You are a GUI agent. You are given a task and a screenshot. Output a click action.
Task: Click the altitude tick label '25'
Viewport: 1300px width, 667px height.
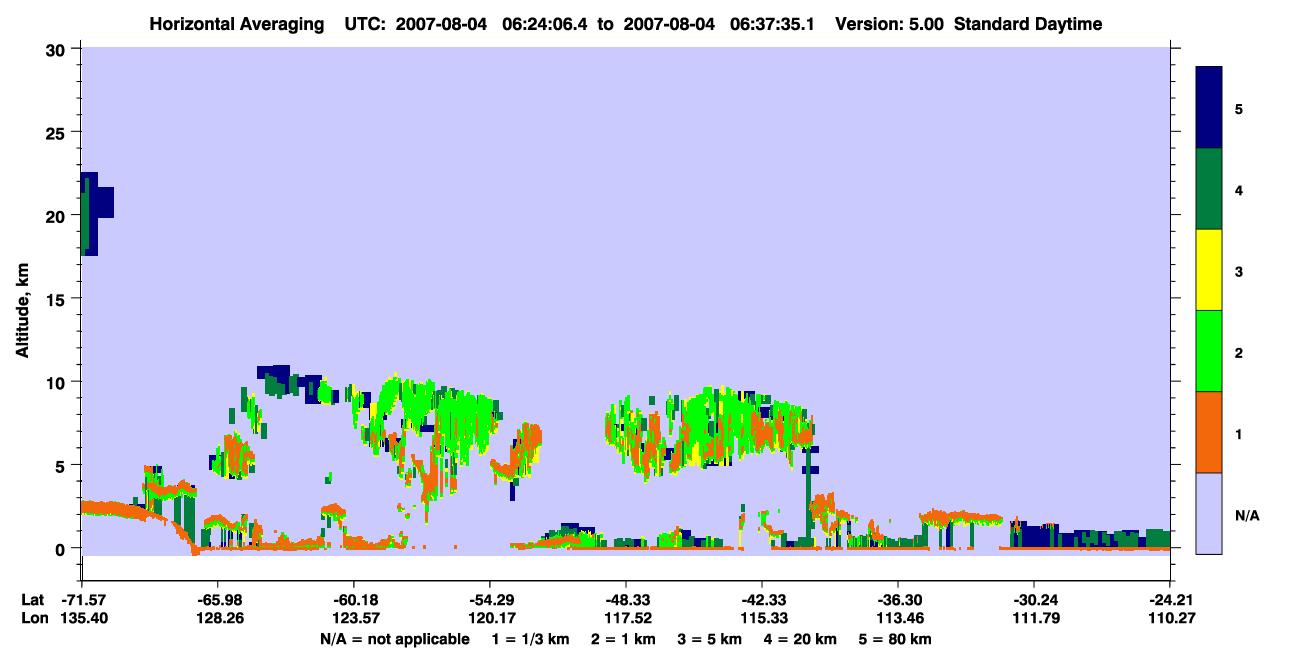57,133
